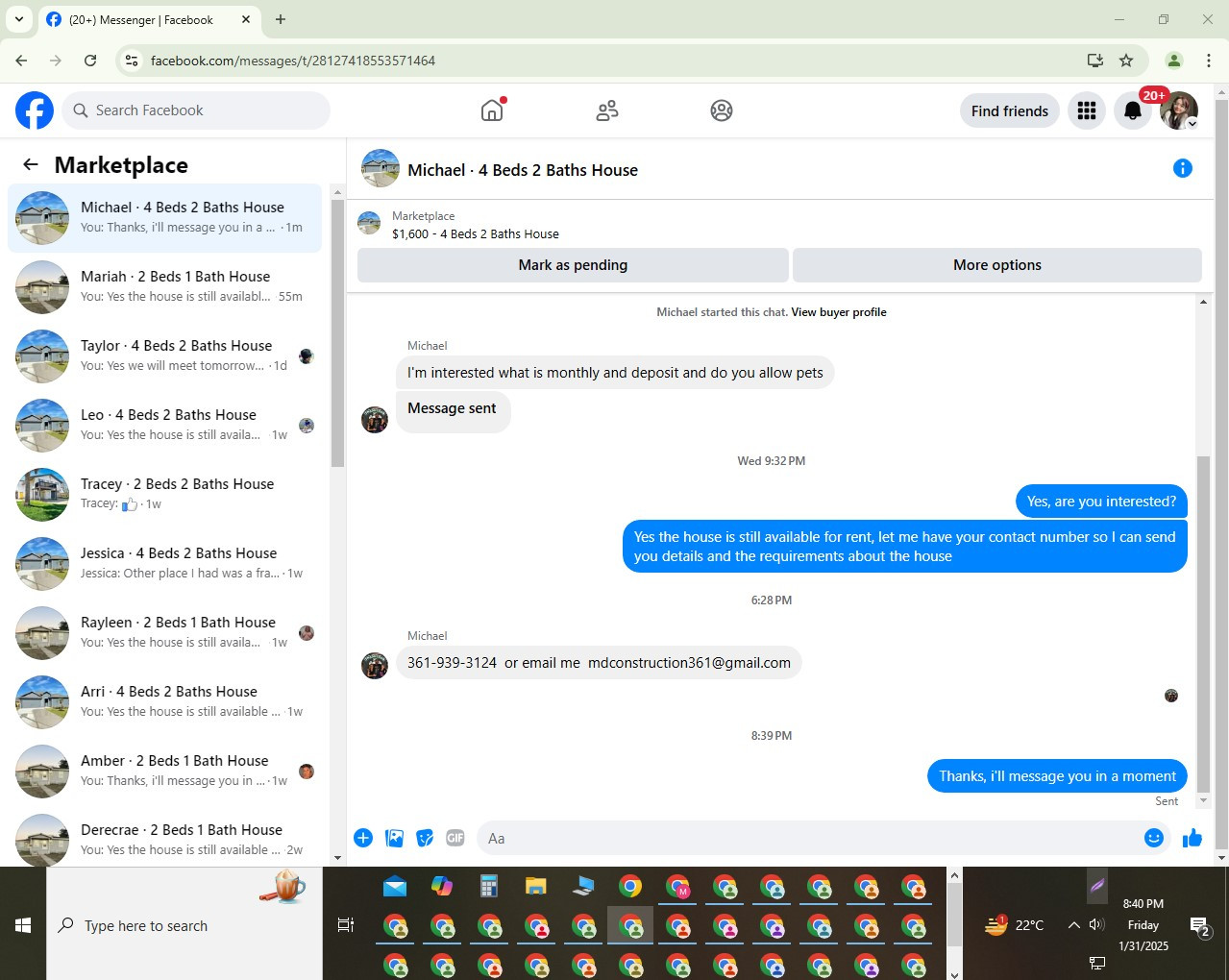The height and width of the screenshot is (980, 1229).
Task: Send a thumbs-up like
Action: coord(1192,838)
